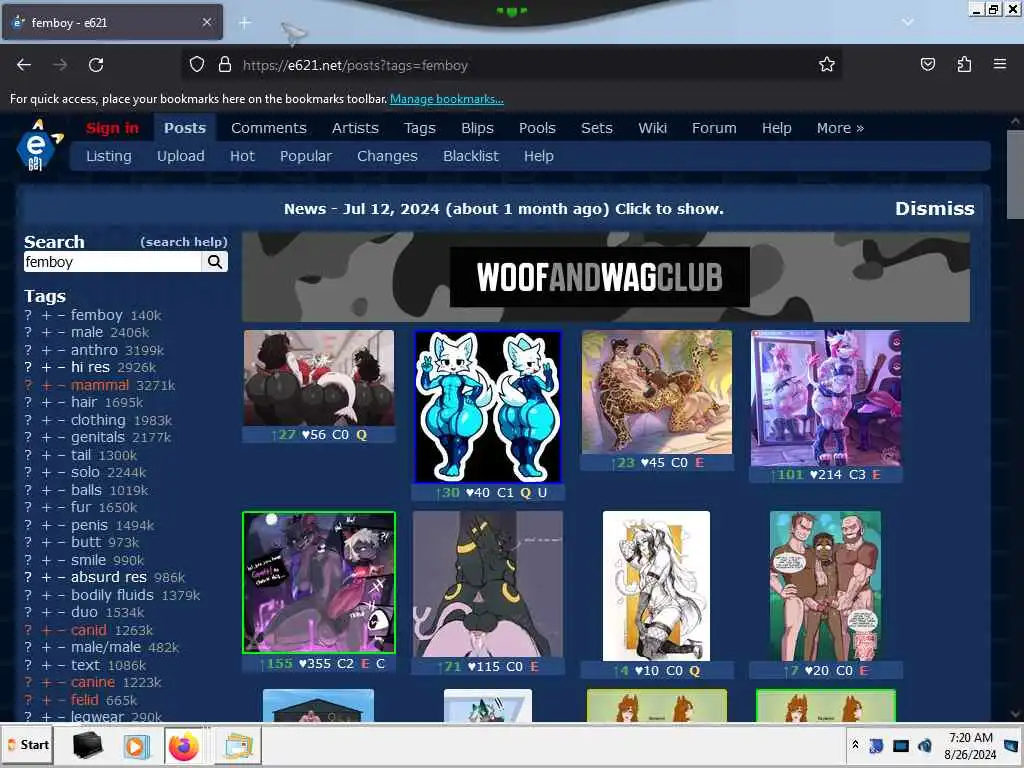Exclude the 'clothing' tag with its minus sign
This screenshot has height=768, width=1024.
pos(61,420)
